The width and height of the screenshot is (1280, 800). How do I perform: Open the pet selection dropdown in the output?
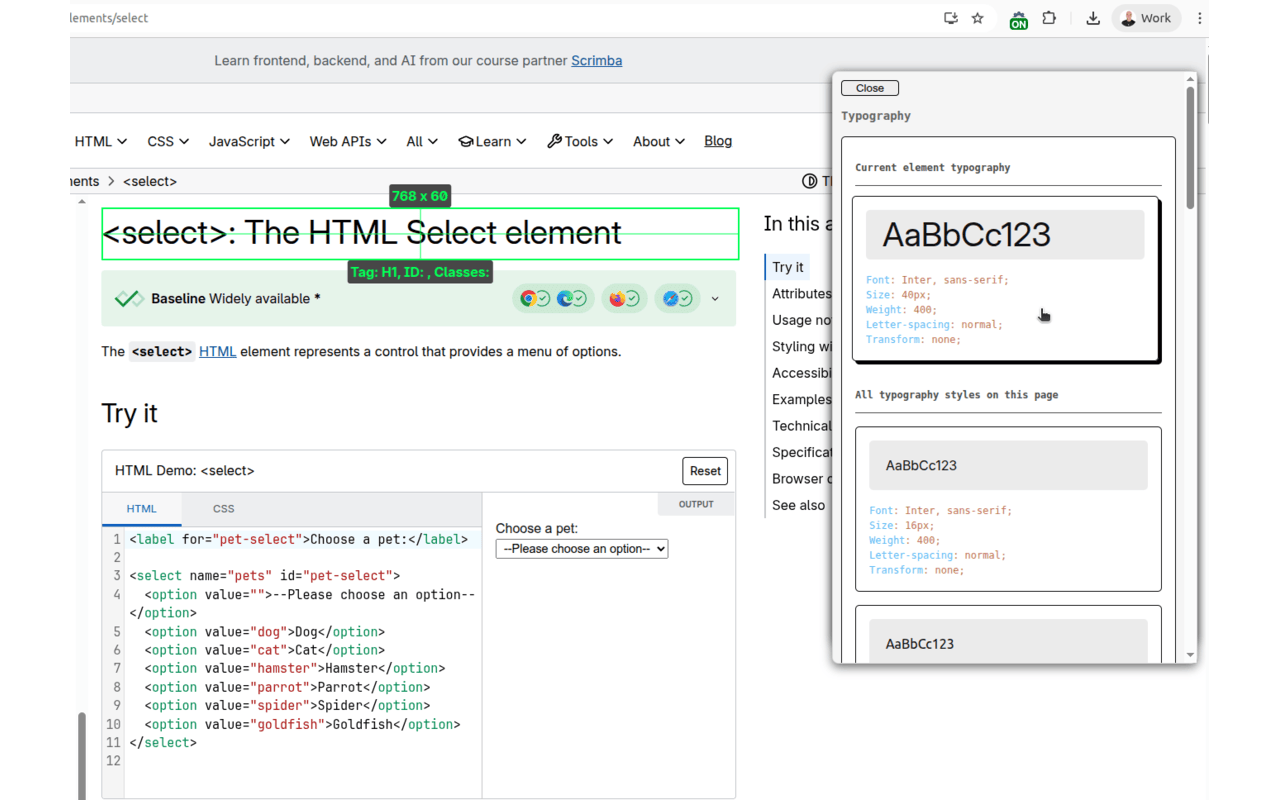coord(581,548)
